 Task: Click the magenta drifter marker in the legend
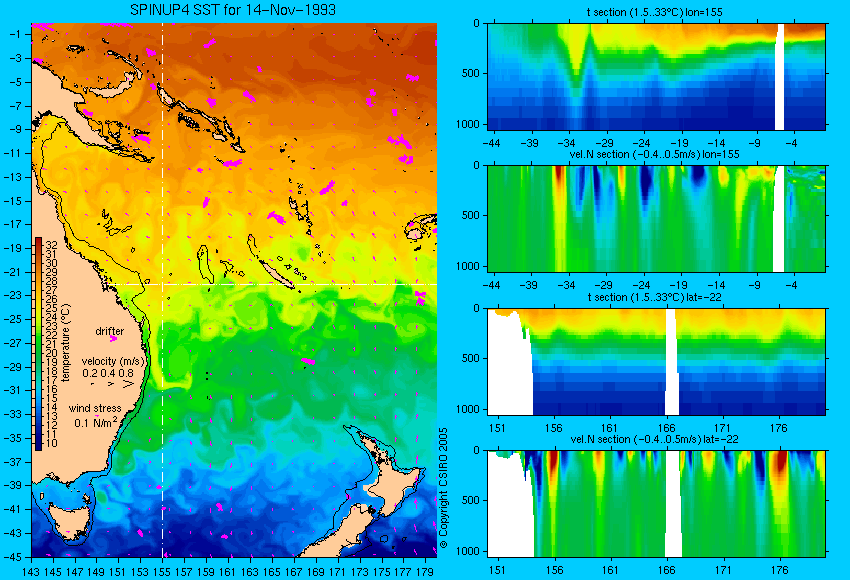[113, 339]
